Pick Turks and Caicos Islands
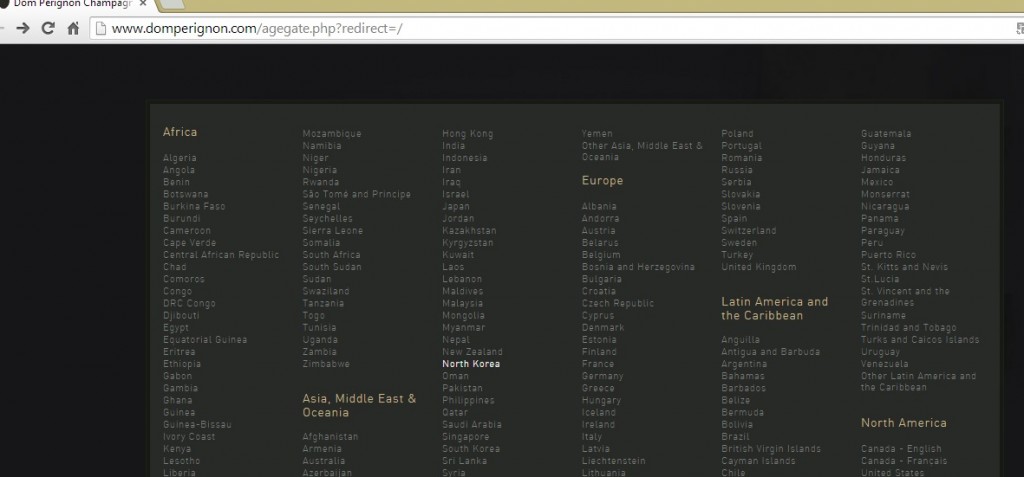This screenshot has height=477, width=1024. click(x=920, y=340)
